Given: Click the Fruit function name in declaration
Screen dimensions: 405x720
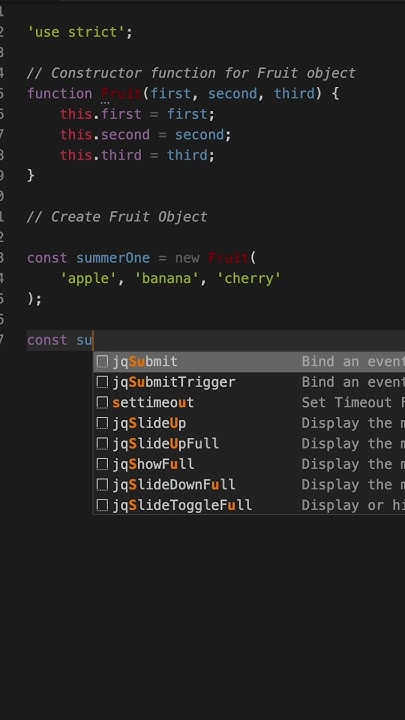Looking at the screenshot, I should point(121,94).
